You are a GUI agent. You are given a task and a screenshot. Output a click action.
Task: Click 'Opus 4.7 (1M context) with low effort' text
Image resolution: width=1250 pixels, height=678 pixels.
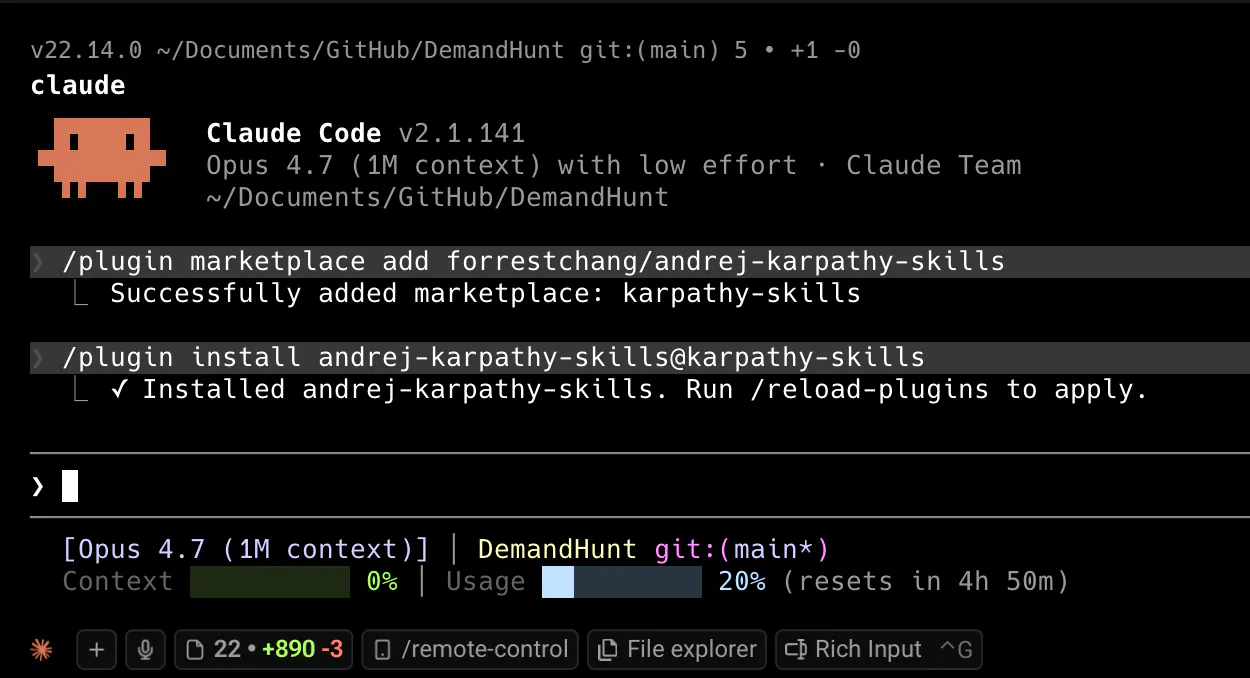501,165
